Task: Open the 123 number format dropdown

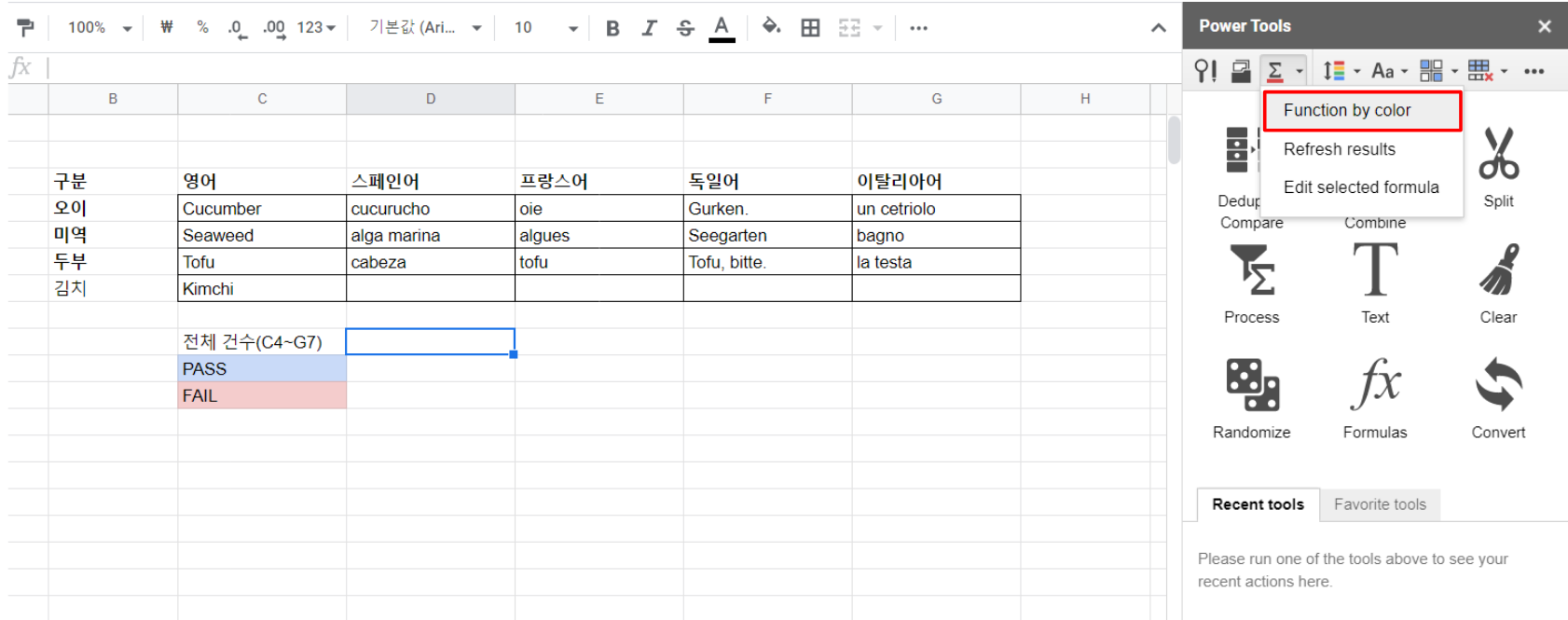Action: pyautogui.click(x=316, y=28)
